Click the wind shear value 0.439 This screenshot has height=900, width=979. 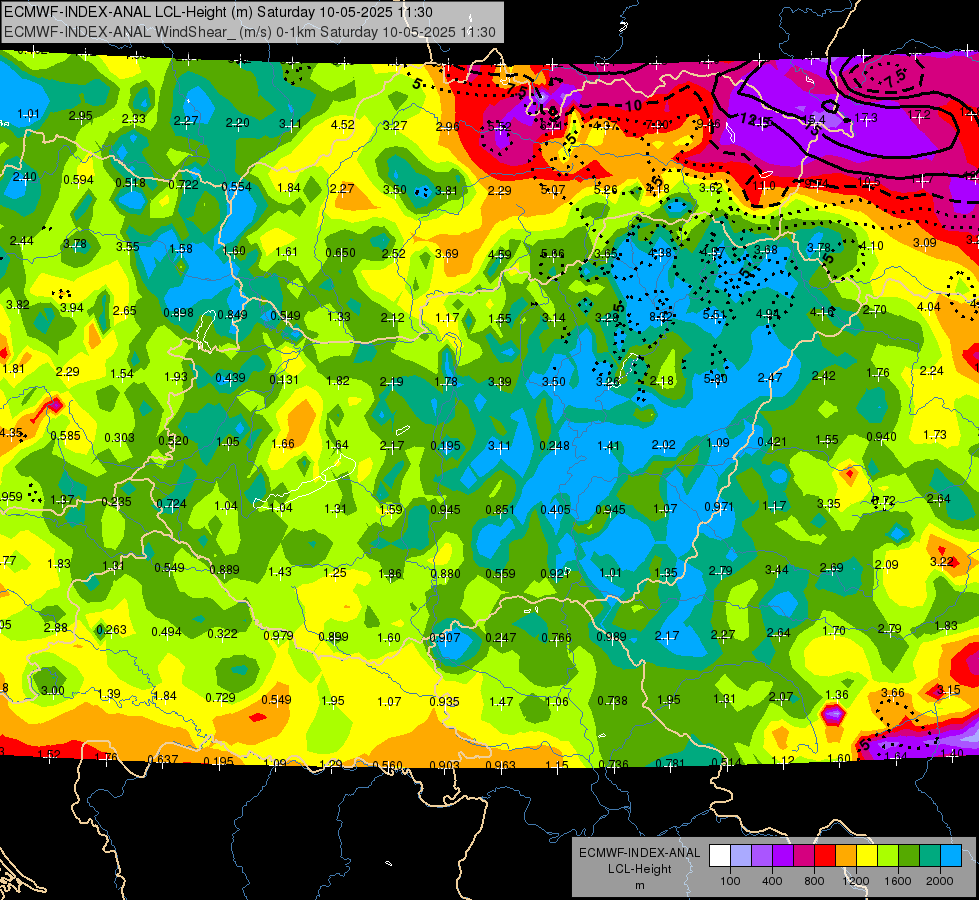pos(230,378)
